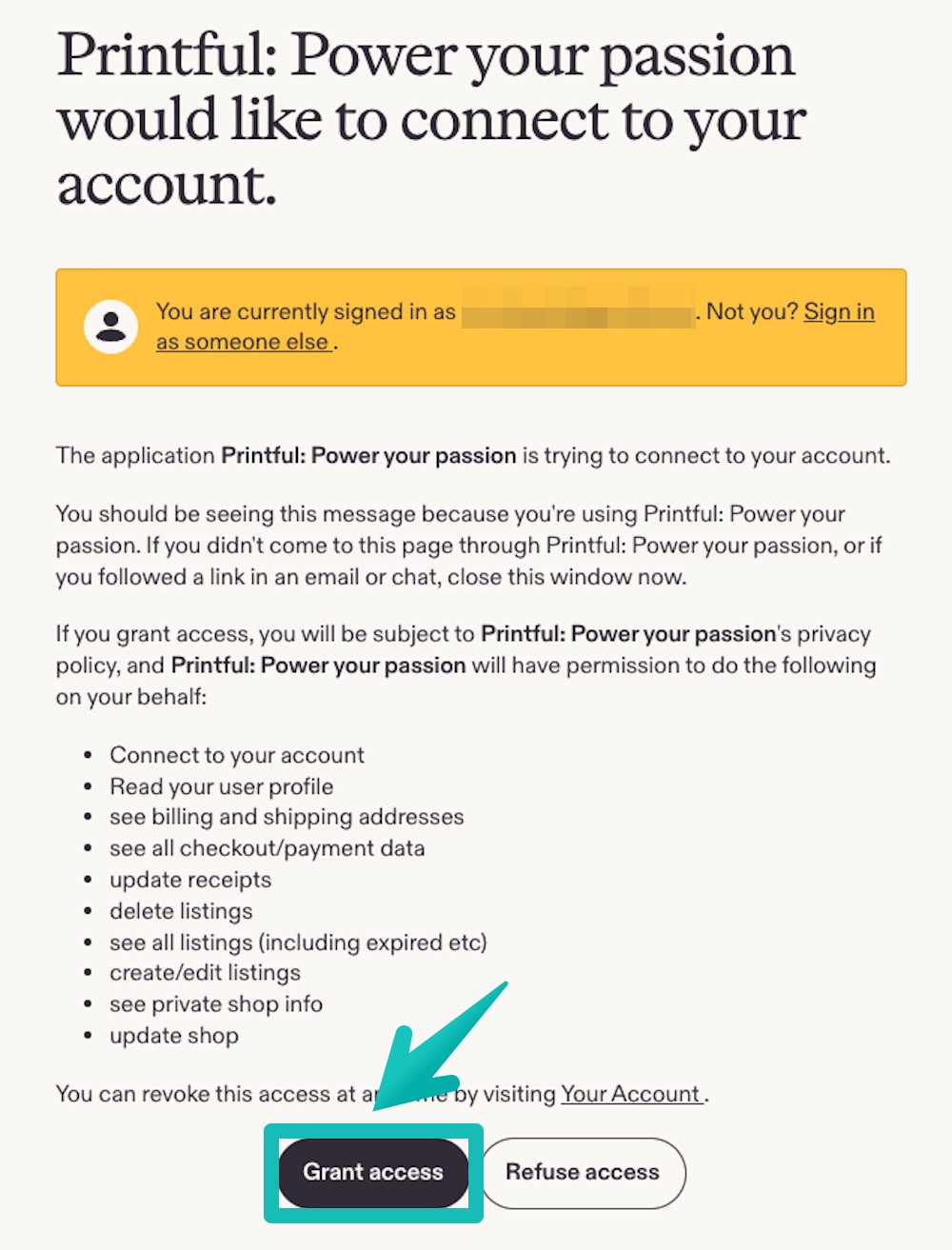This screenshot has width=952, height=1250.
Task: Click the person avatar icon in yellow banner
Action: (110, 327)
